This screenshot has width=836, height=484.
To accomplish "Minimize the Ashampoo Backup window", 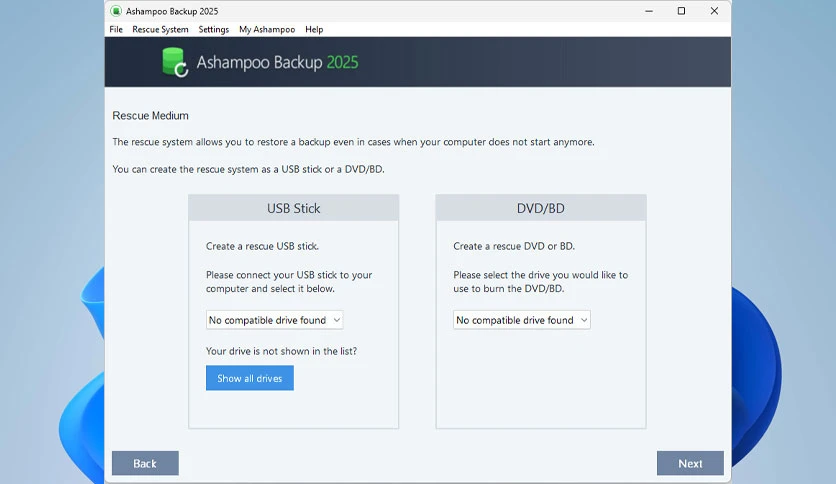I will coord(649,11).
